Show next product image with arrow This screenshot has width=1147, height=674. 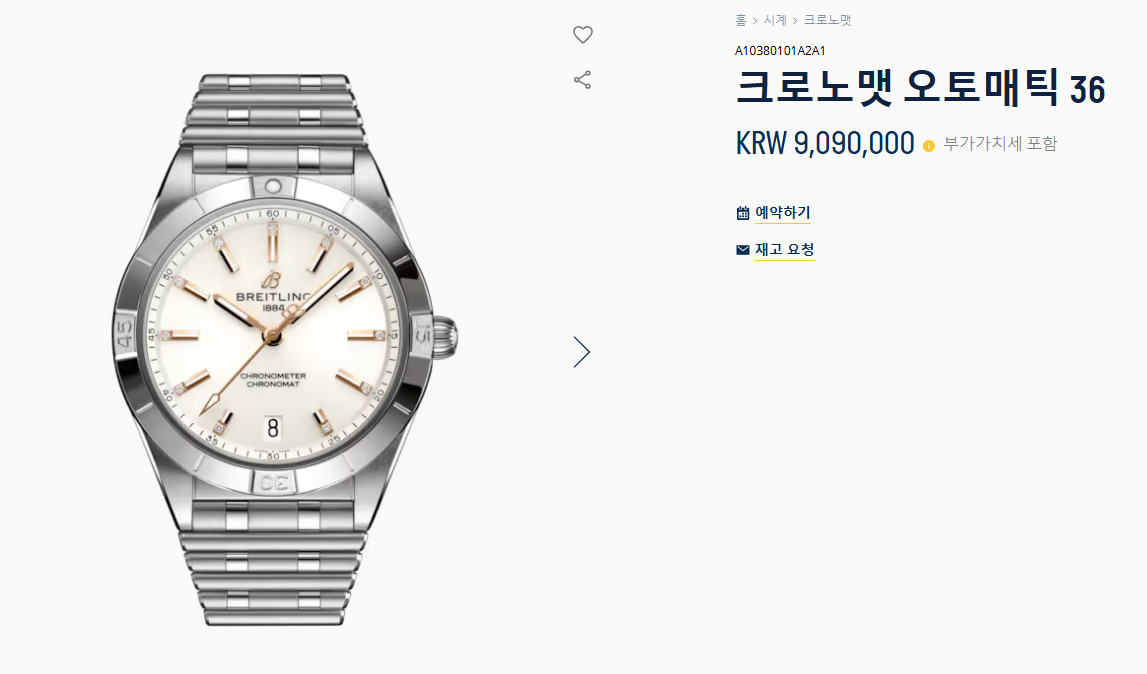coord(582,352)
